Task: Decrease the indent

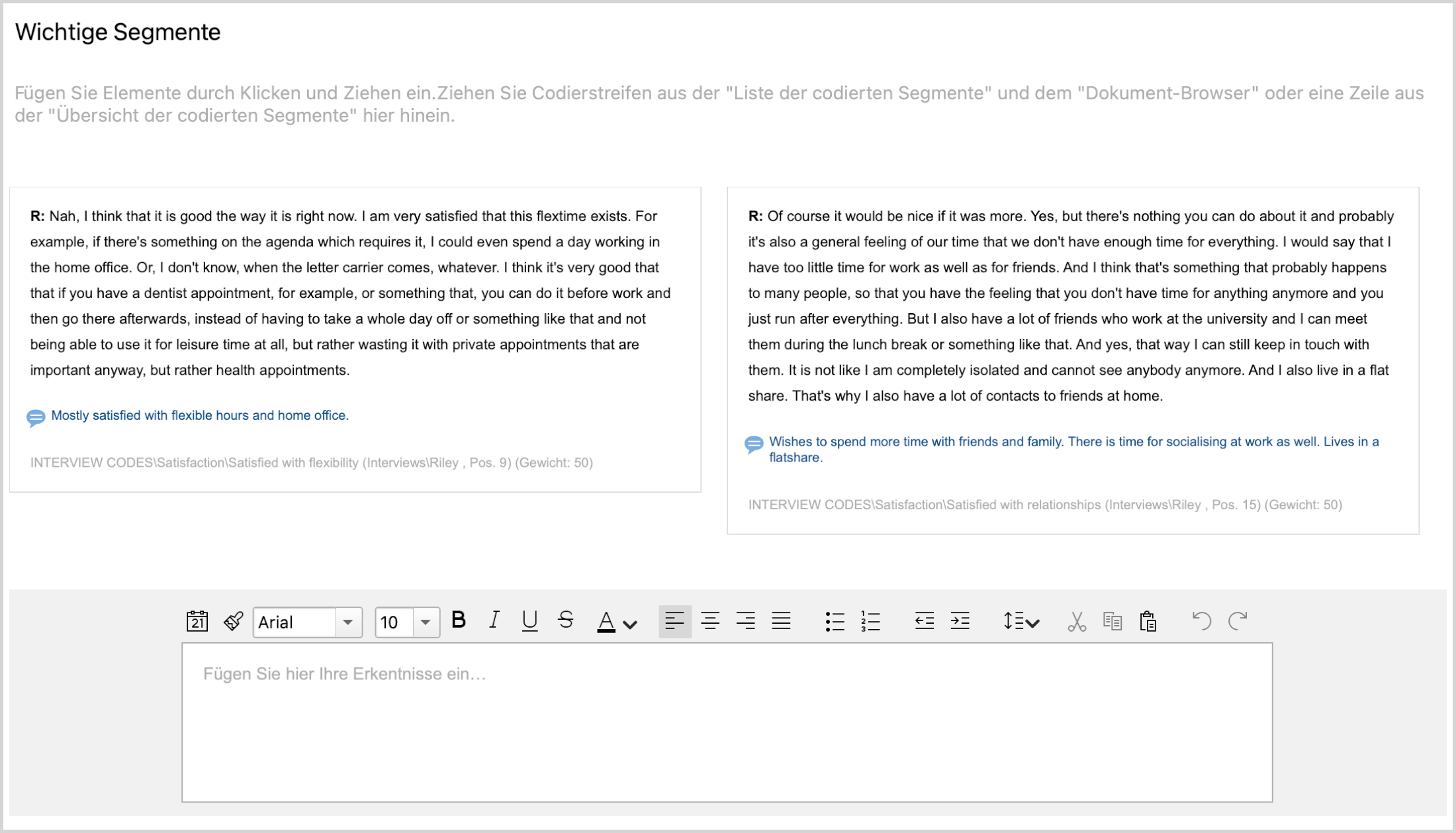Action: pos(924,621)
